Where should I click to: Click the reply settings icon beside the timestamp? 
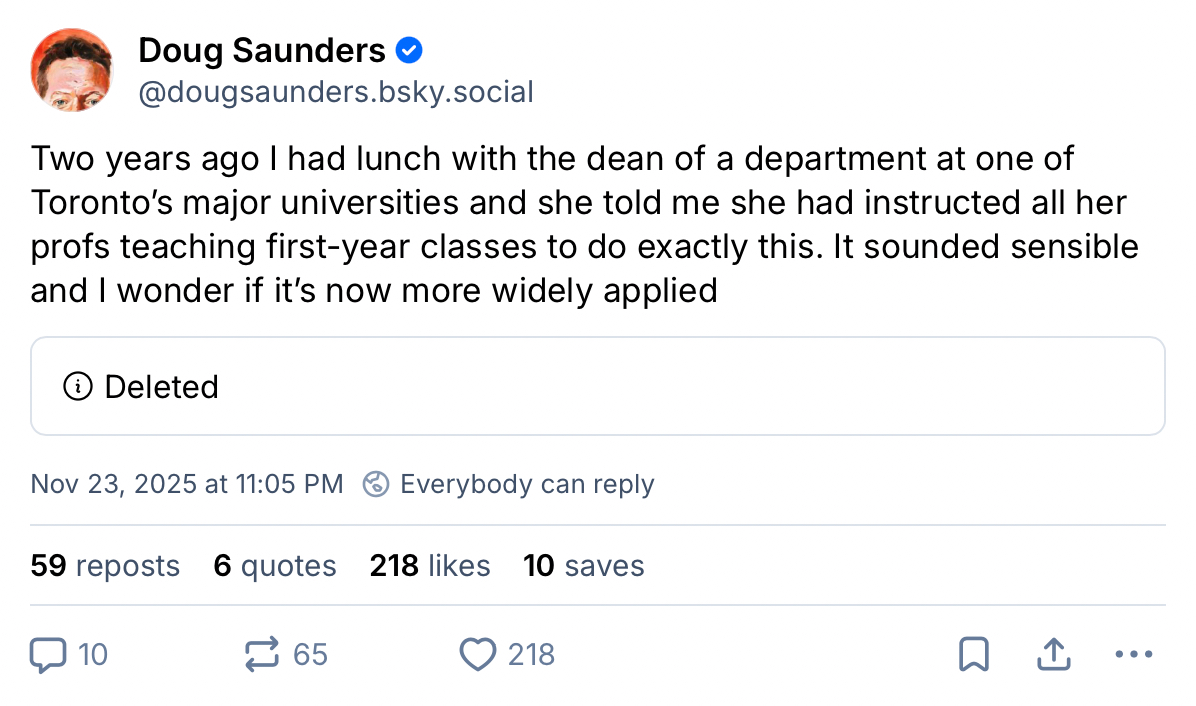376,485
